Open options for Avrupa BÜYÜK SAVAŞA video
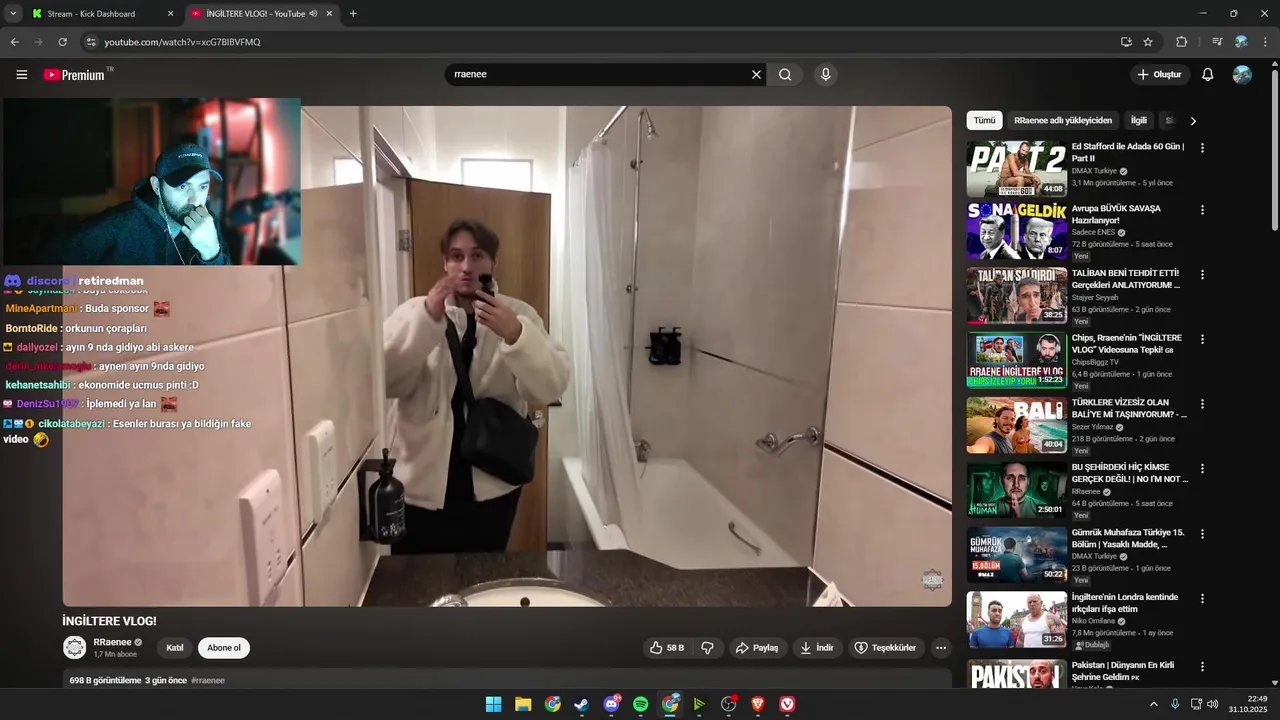The width and height of the screenshot is (1280, 720). [x=1202, y=210]
